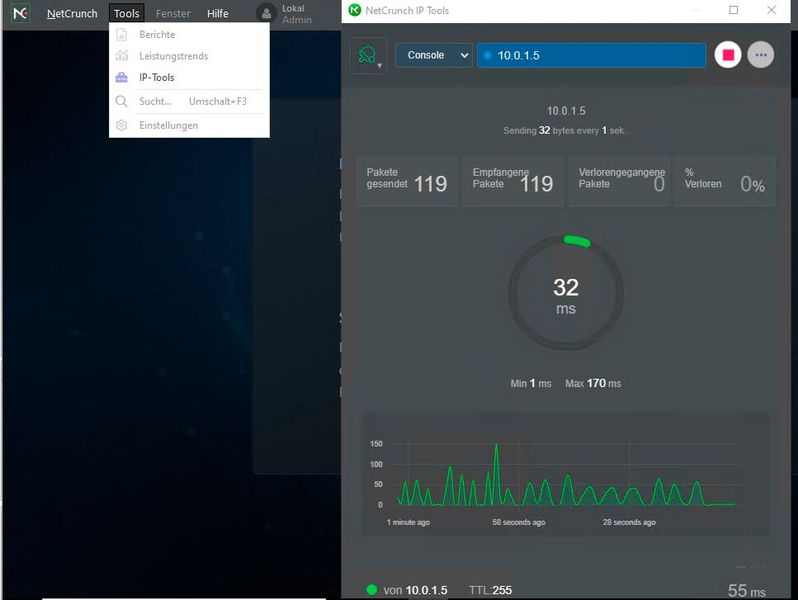Click the Einstellungen gear icon

pos(122,125)
